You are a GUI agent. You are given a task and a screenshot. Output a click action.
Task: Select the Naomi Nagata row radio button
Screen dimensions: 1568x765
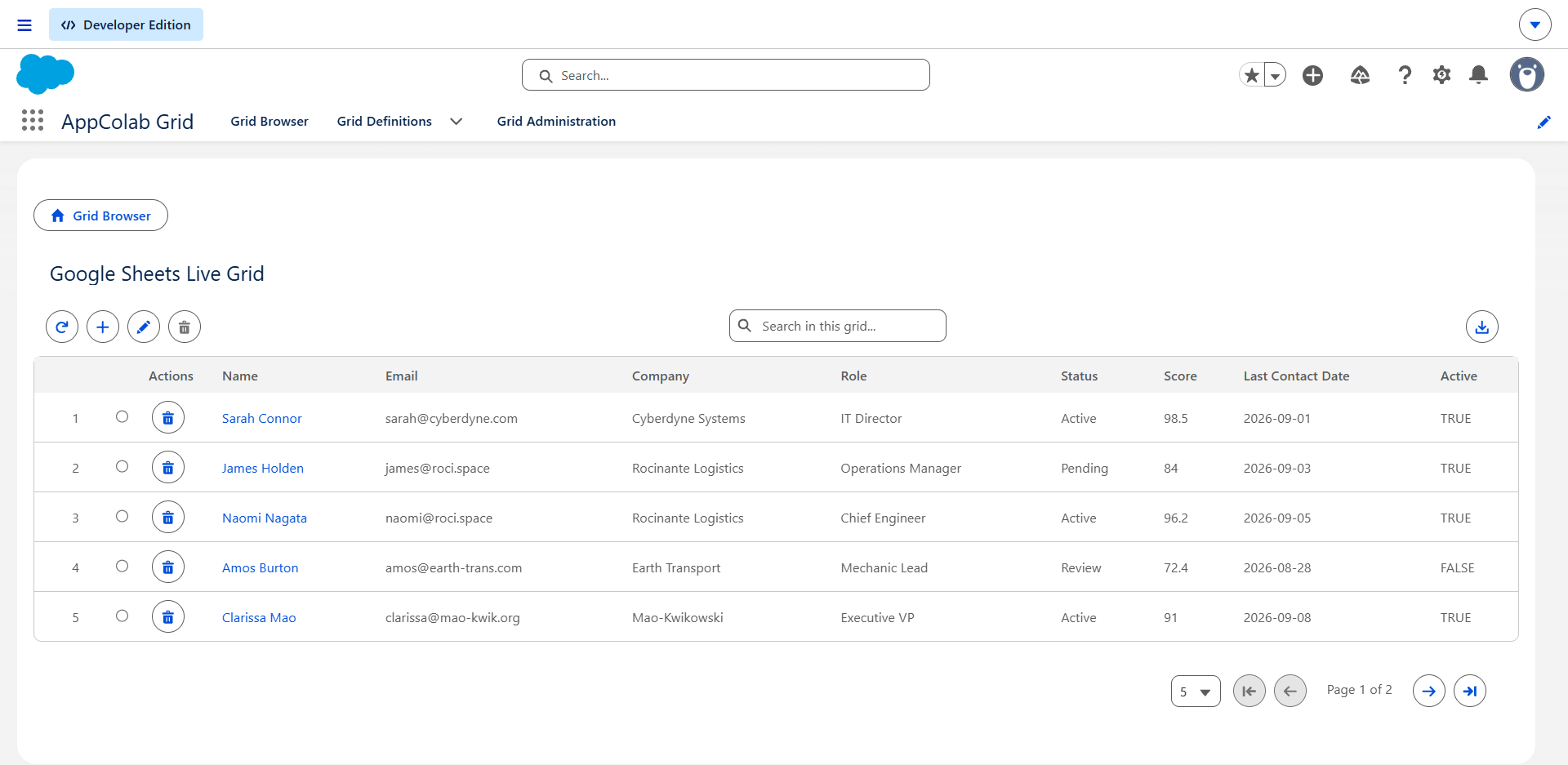click(x=122, y=516)
